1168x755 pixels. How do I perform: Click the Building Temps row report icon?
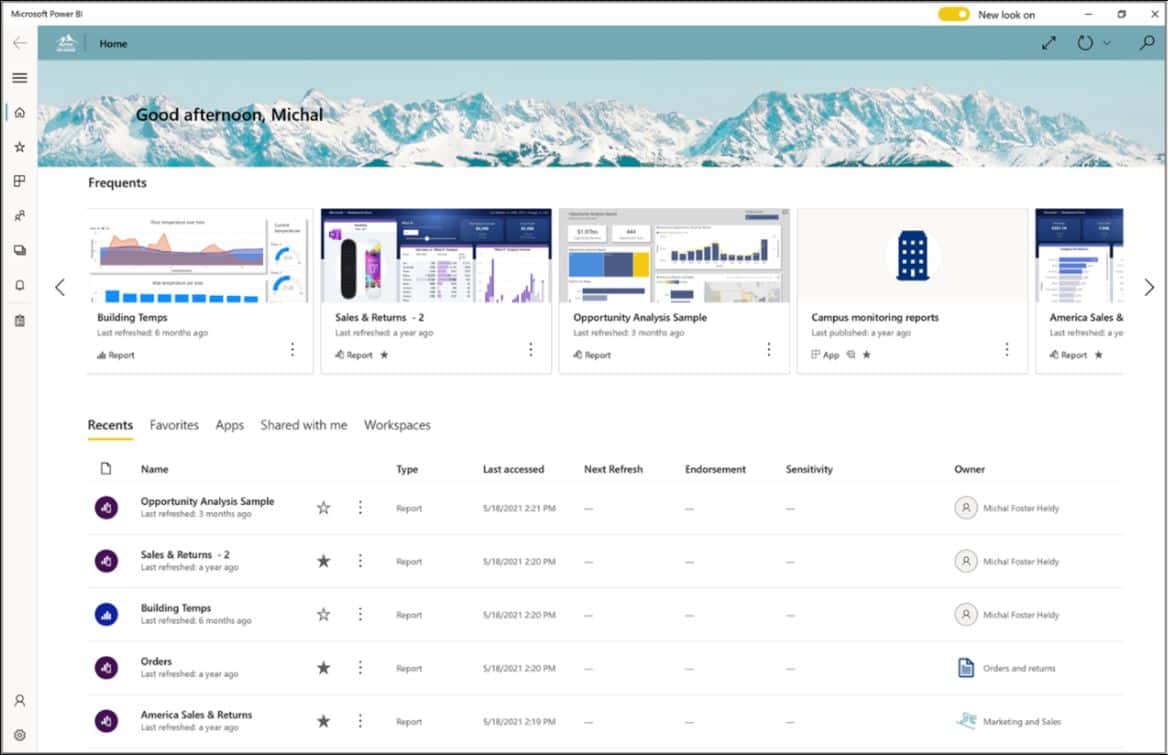coord(107,615)
